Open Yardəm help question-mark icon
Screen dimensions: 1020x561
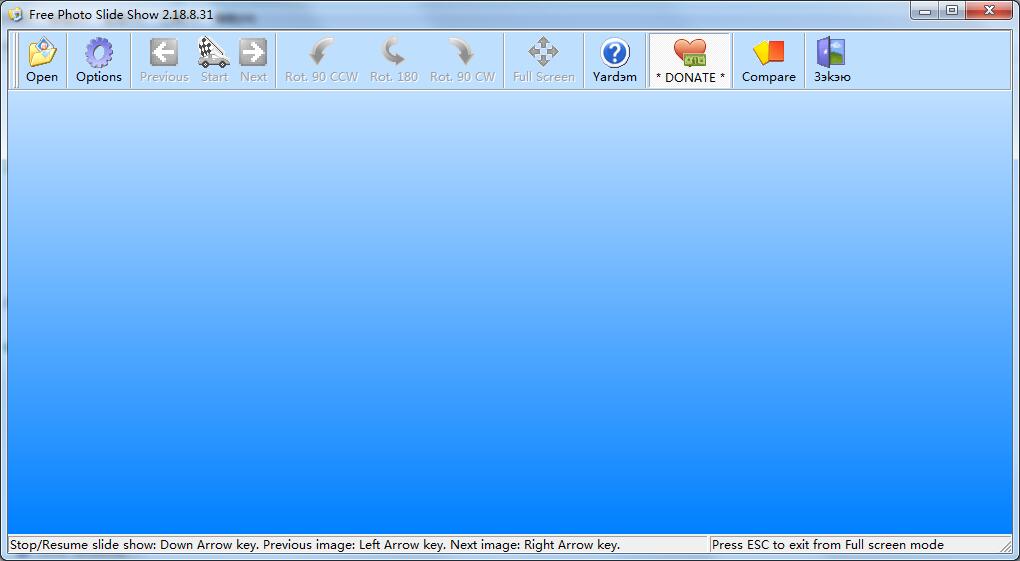click(x=615, y=61)
